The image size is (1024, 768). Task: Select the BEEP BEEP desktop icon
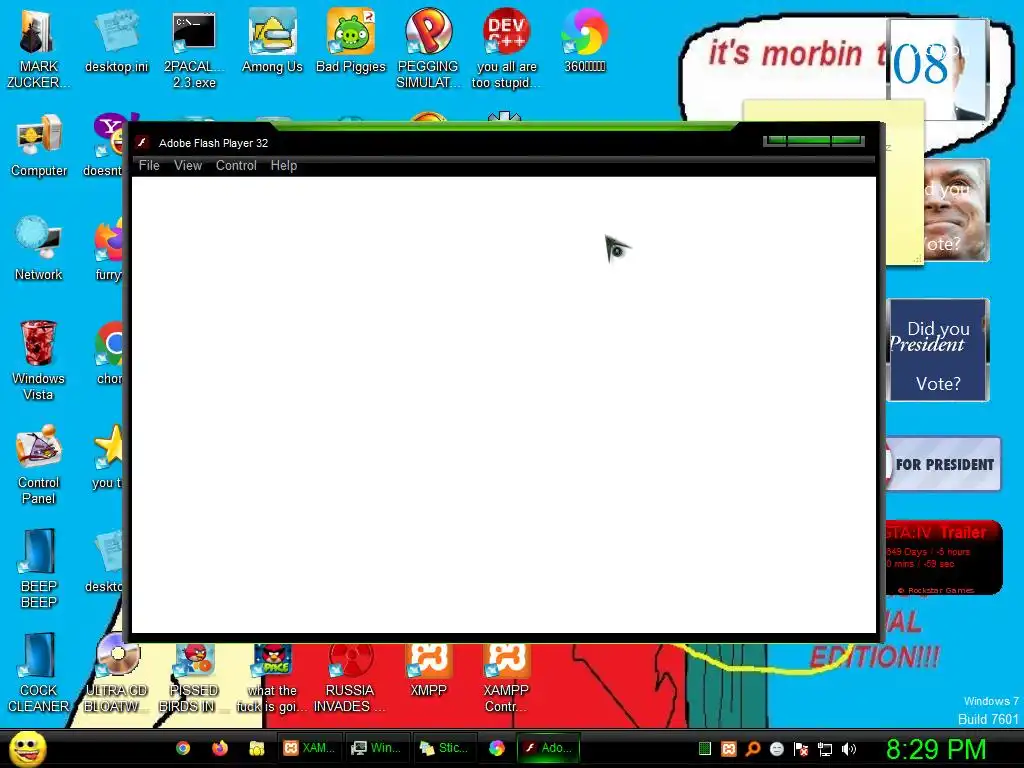(x=39, y=569)
